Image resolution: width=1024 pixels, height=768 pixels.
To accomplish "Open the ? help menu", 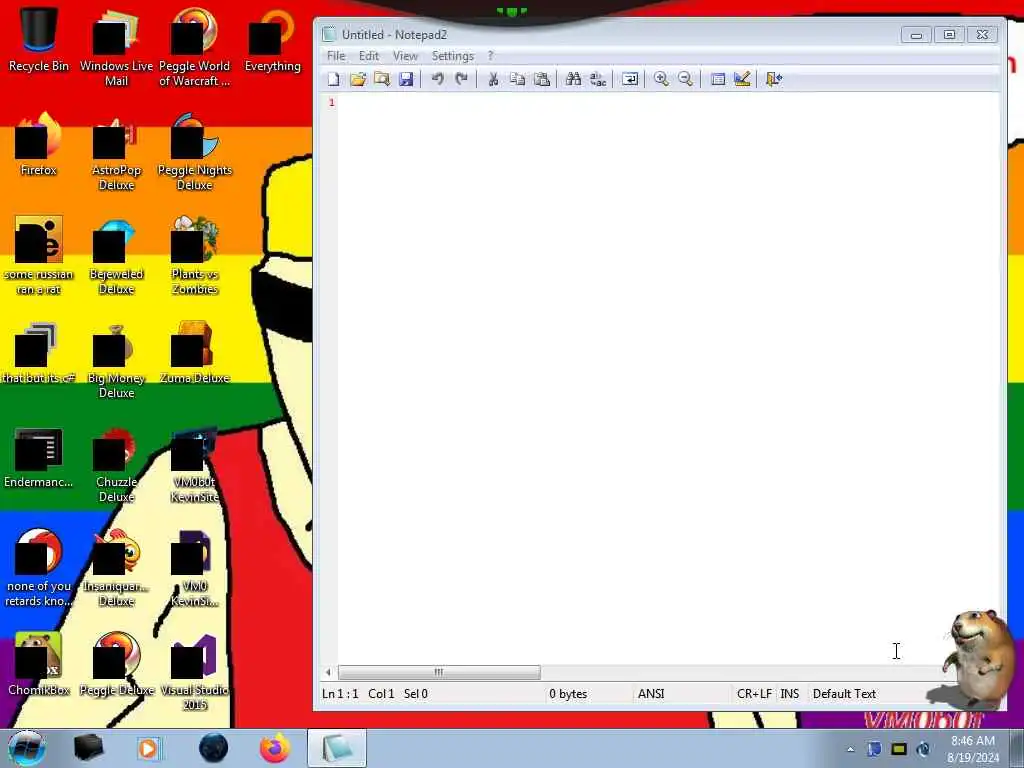I will click(x=490, y=56).
